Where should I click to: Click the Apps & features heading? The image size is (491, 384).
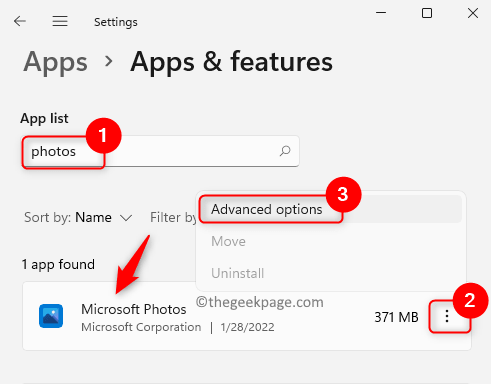pyautogui.click(x=232, y=62)
